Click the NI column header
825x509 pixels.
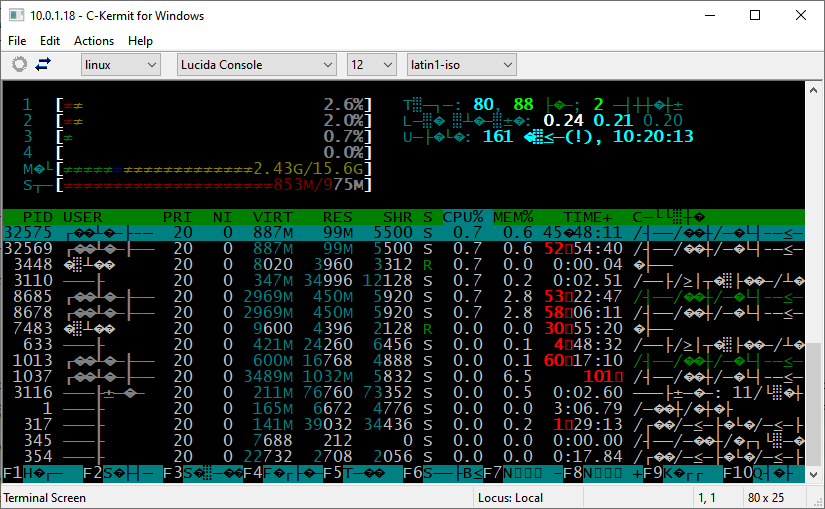pos(223,217)
